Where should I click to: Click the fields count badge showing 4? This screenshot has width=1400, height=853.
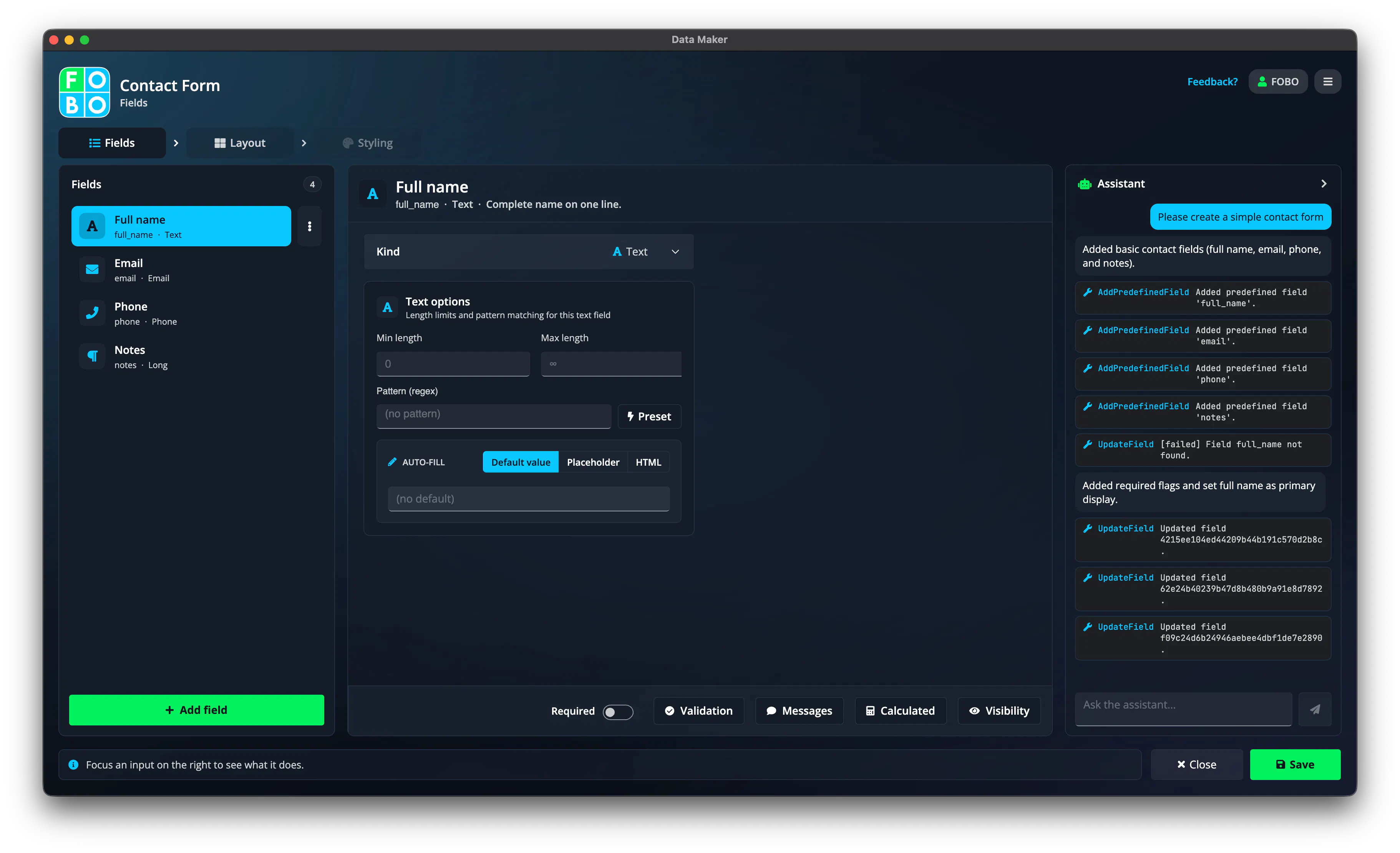(x=312, y=185)
